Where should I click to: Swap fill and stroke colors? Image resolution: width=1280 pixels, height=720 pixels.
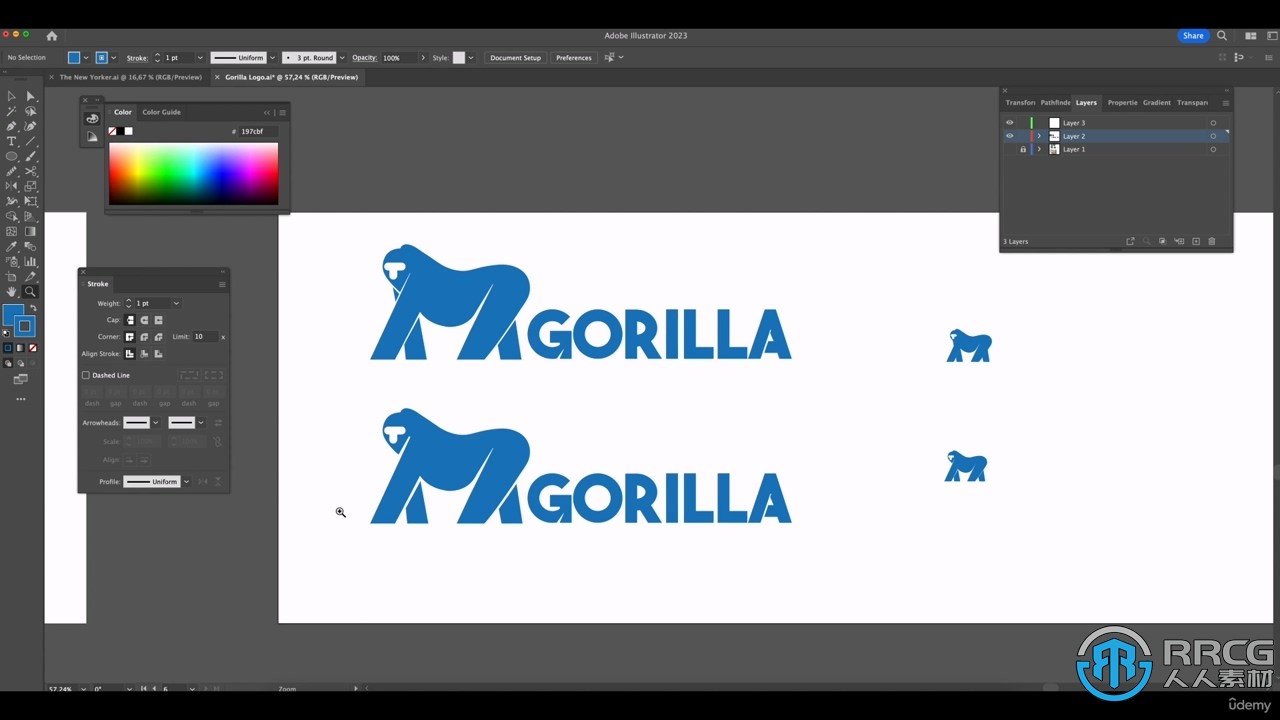tap(32, 309)
